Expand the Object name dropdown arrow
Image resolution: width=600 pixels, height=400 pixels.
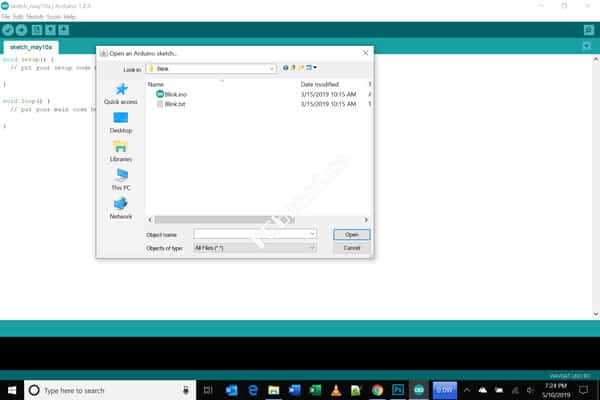coord(312,234)
